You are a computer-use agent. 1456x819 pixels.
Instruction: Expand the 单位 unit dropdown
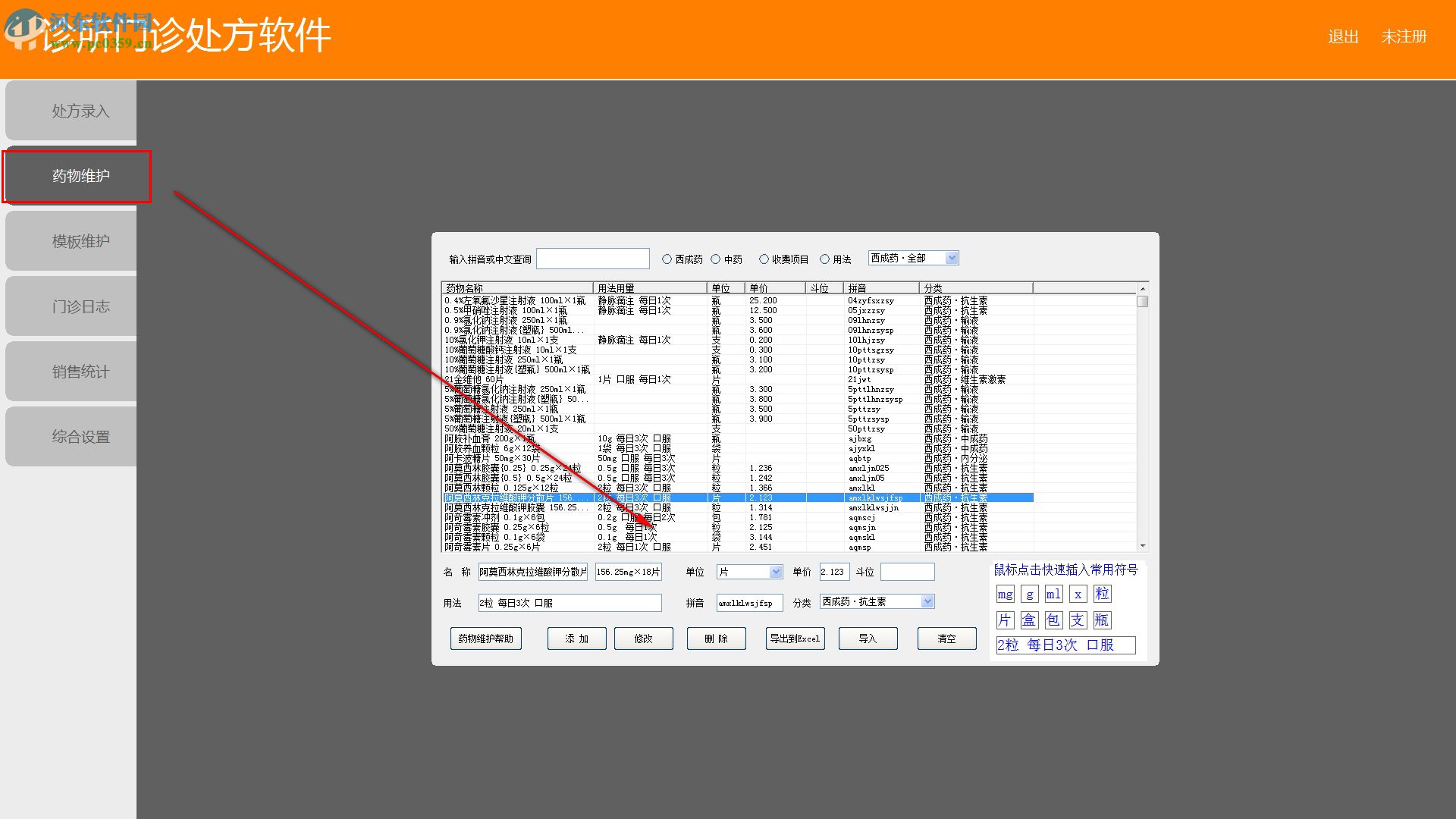tap(776, 572)
